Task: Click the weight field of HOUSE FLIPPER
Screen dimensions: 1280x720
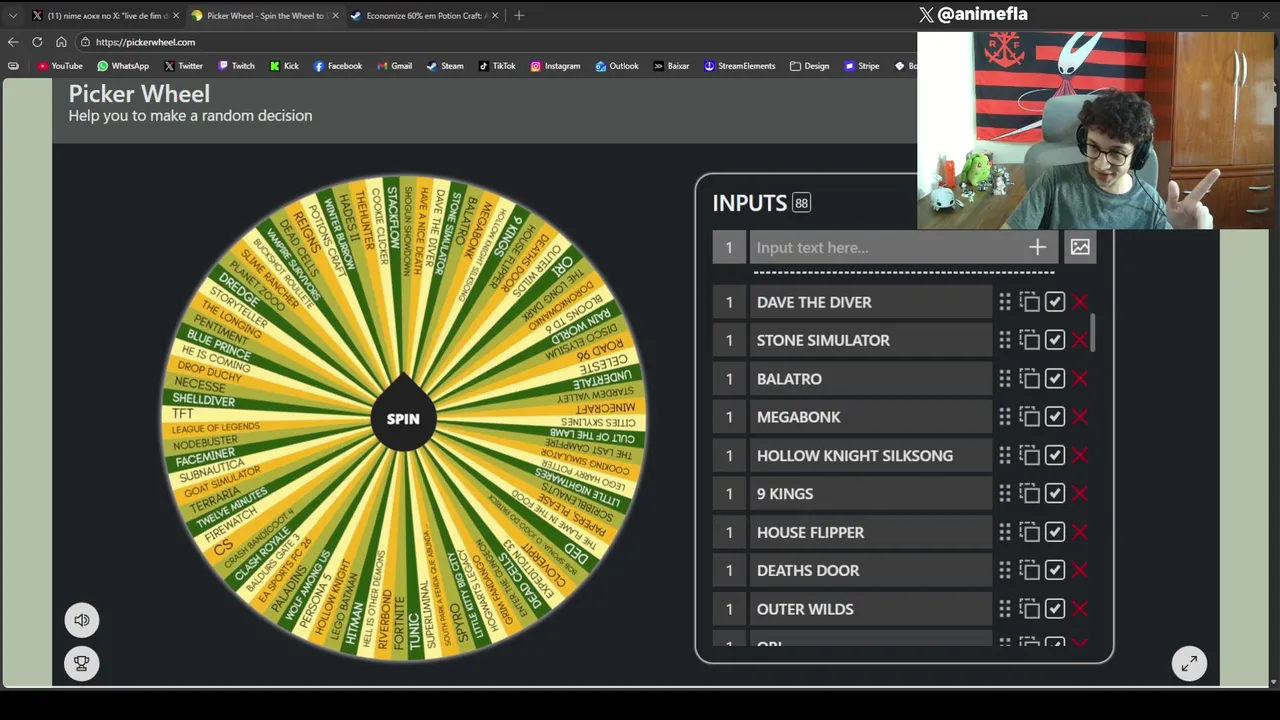Action: (729, 533)
